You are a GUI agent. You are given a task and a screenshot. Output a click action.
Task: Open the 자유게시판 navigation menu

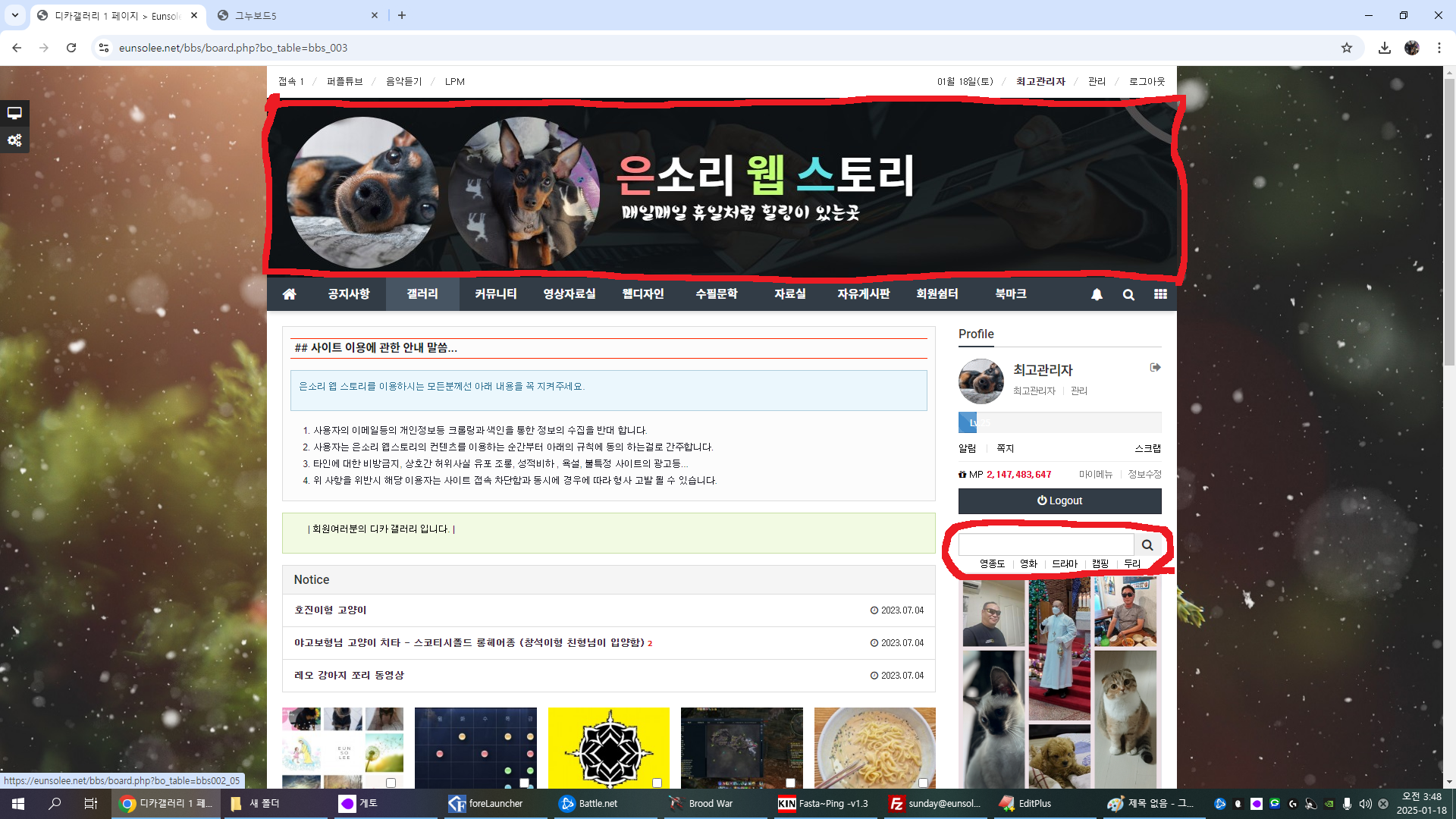[863, 294]
